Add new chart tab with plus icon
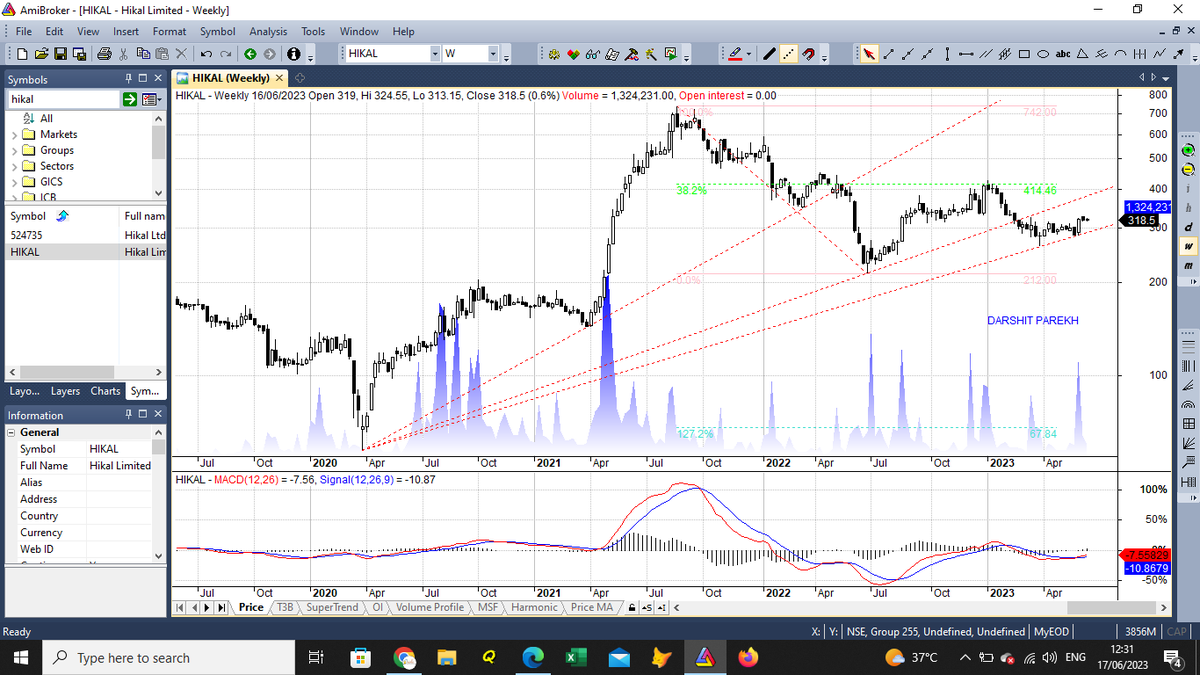Image resolution: width=1200 pixels, height=675 pixels. click(299, 78)
